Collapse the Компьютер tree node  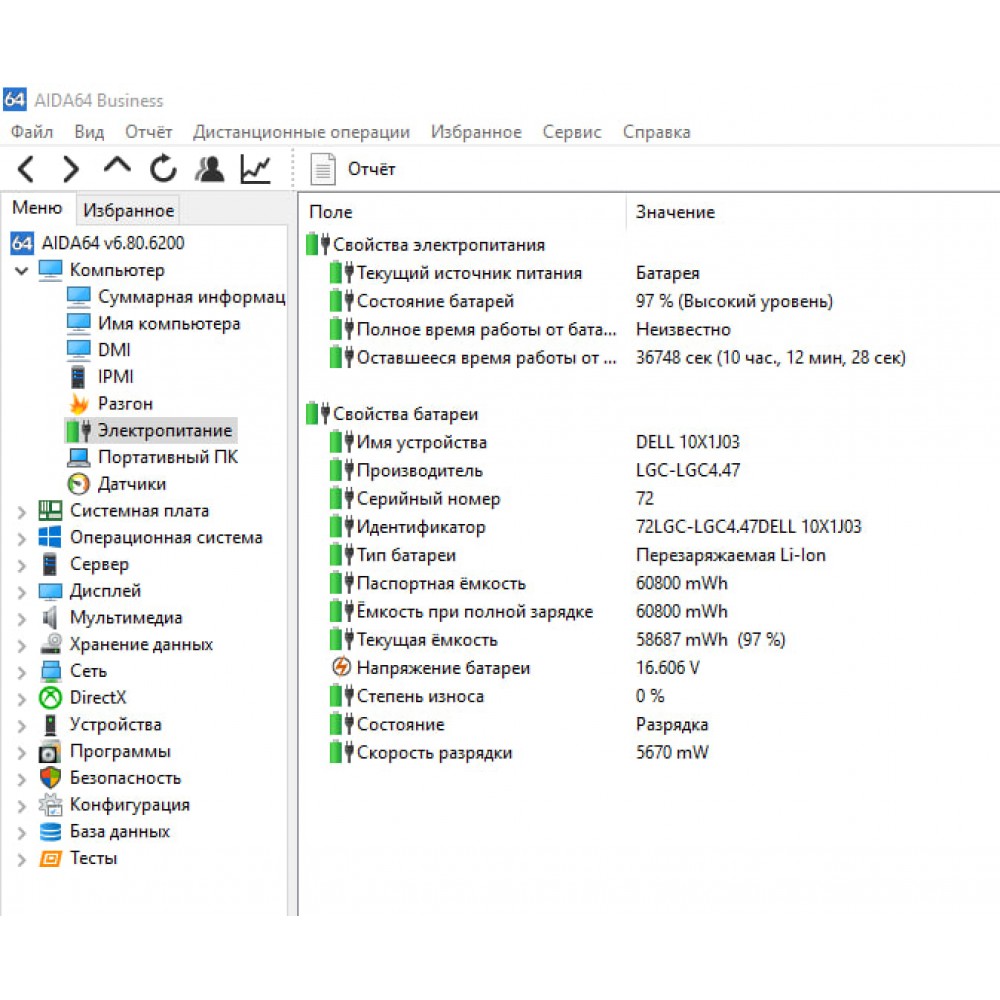(21, 270)
